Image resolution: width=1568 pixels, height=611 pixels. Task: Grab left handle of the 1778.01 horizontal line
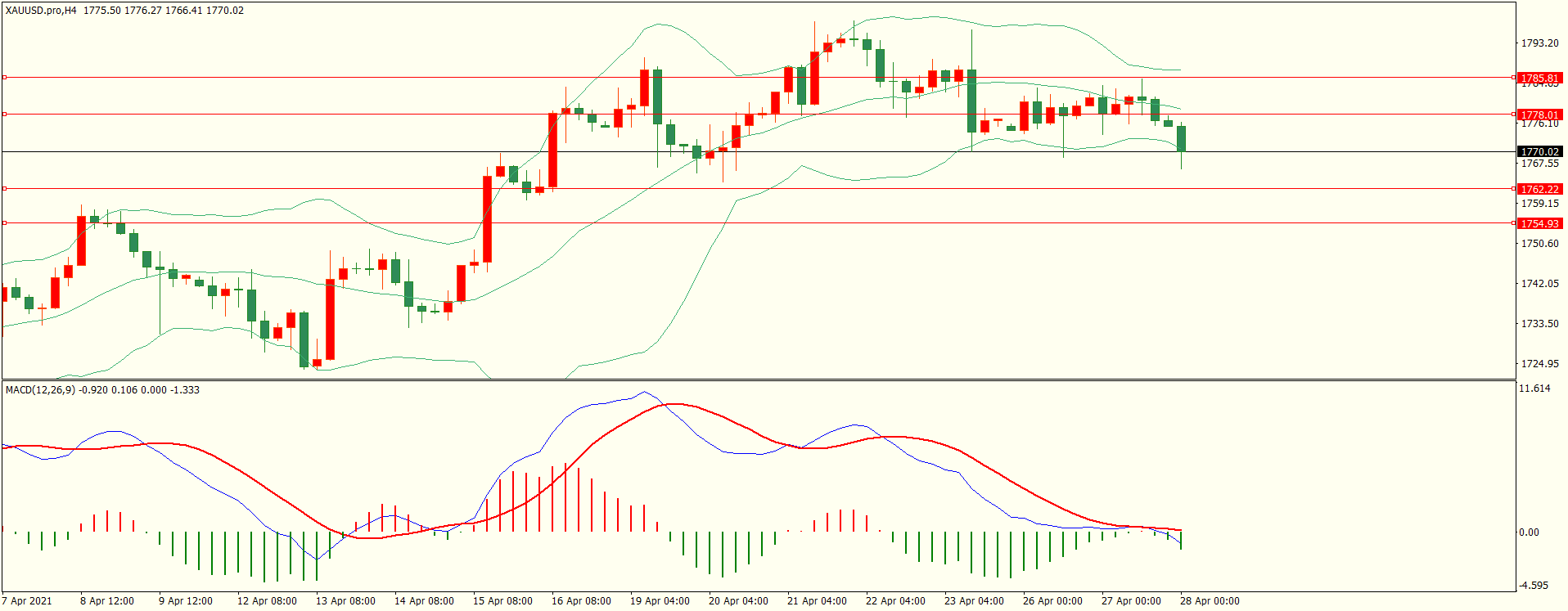(4, 115)
